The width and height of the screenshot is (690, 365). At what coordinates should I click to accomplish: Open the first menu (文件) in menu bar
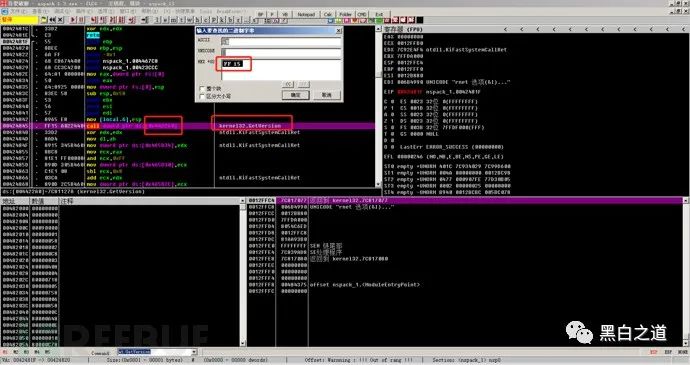tap(18, 11)
